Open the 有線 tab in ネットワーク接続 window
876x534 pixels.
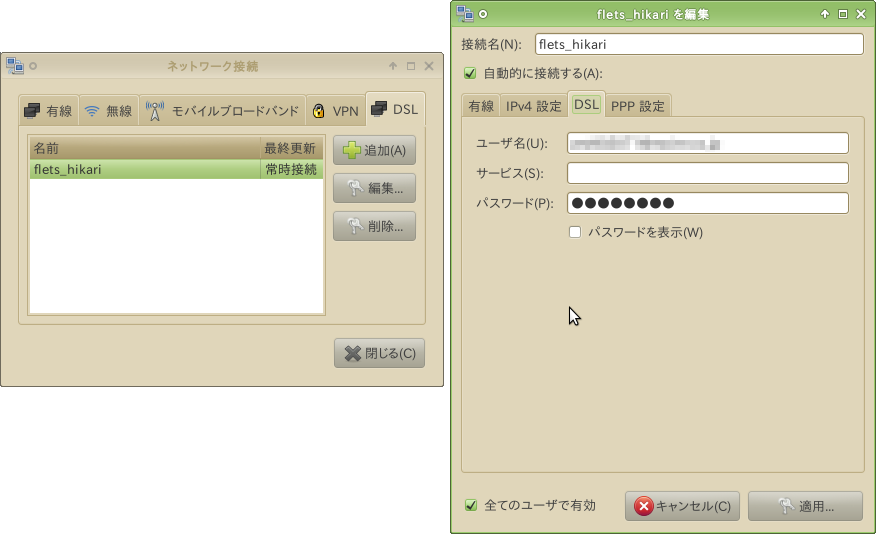(49, 111)
